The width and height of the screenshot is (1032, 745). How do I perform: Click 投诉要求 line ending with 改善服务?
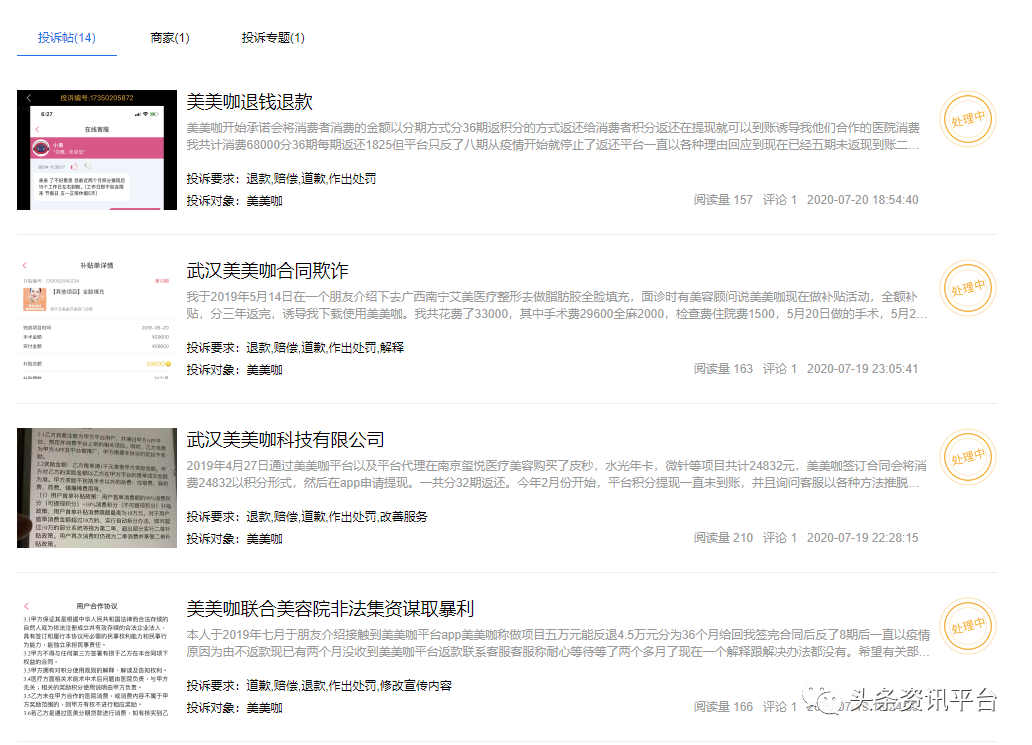click(307, 517)
